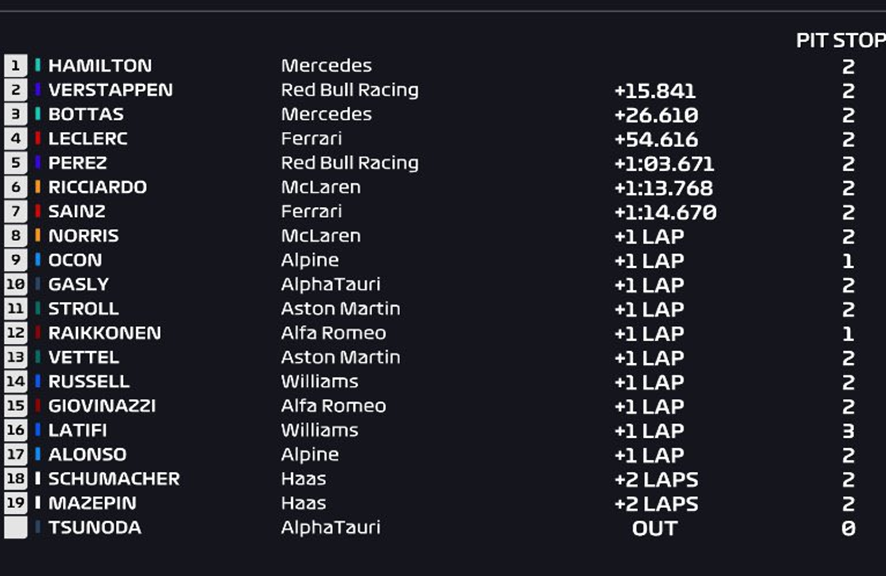Viewport: 886px width, 576px height.
Task: Click Schumacher's white Haas color marker
Action: (x=38, y=479)
